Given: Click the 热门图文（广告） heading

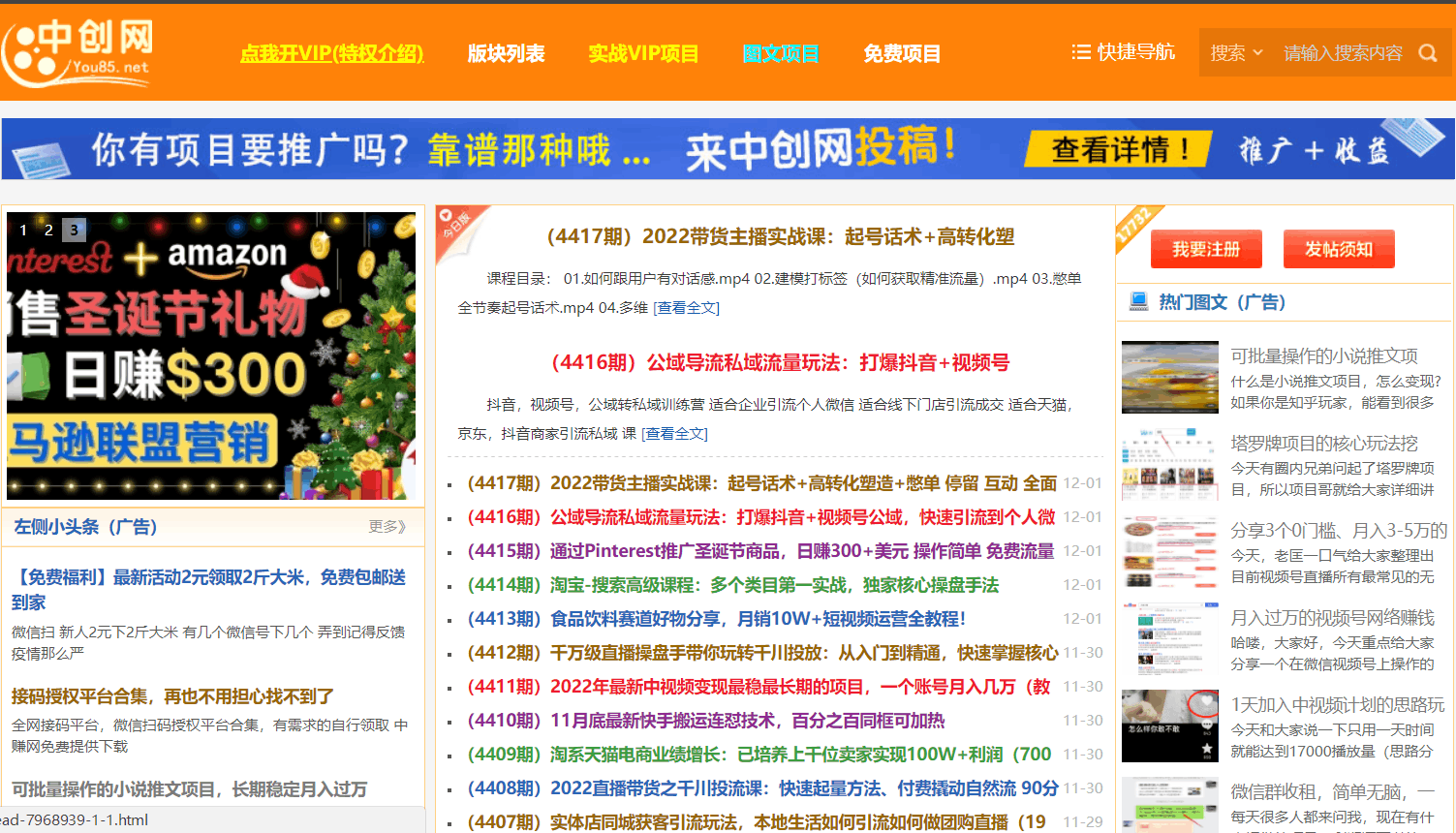Looking at the screenshot, I should pyautogui.click(x=1222, y=301).
